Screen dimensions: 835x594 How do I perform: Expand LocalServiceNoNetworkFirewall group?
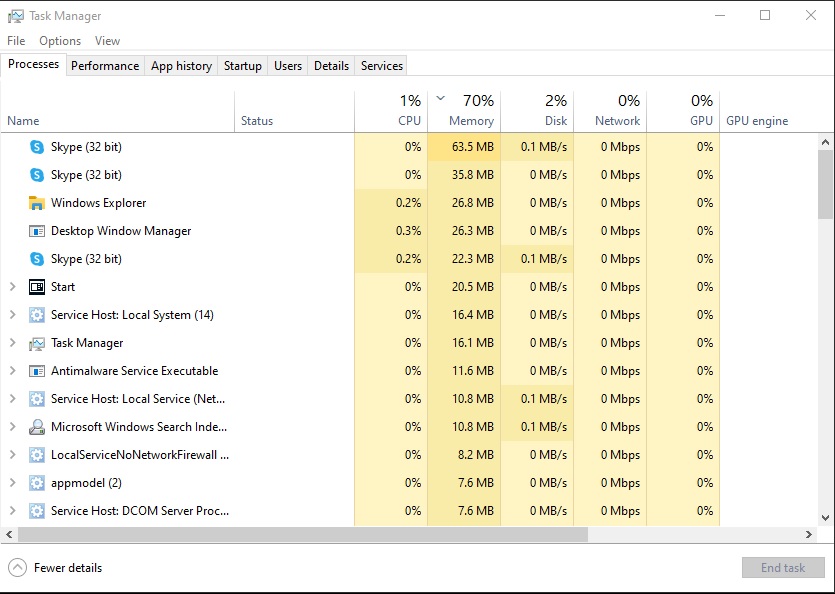pyautogui.click(x=13, y=454)
